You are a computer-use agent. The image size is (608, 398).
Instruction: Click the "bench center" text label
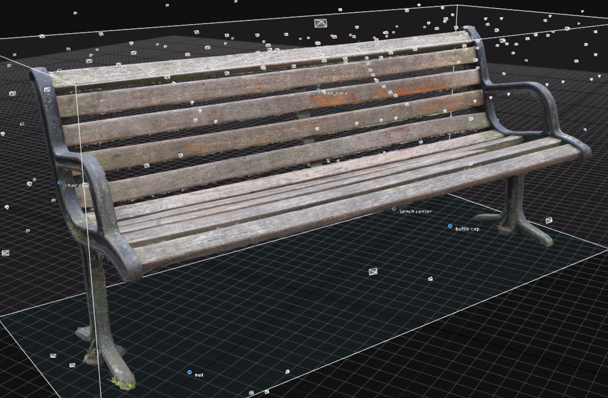pos(415,211)
